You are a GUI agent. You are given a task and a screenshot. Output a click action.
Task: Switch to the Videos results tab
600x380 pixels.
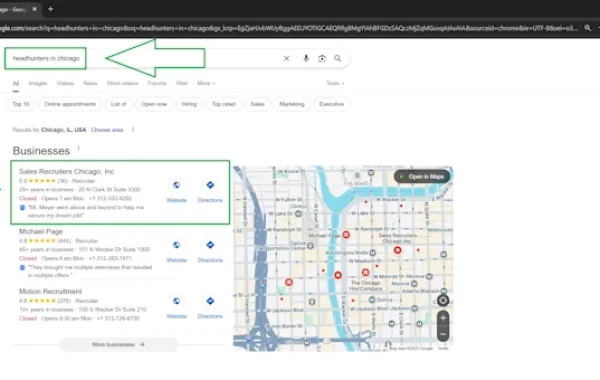65,83
